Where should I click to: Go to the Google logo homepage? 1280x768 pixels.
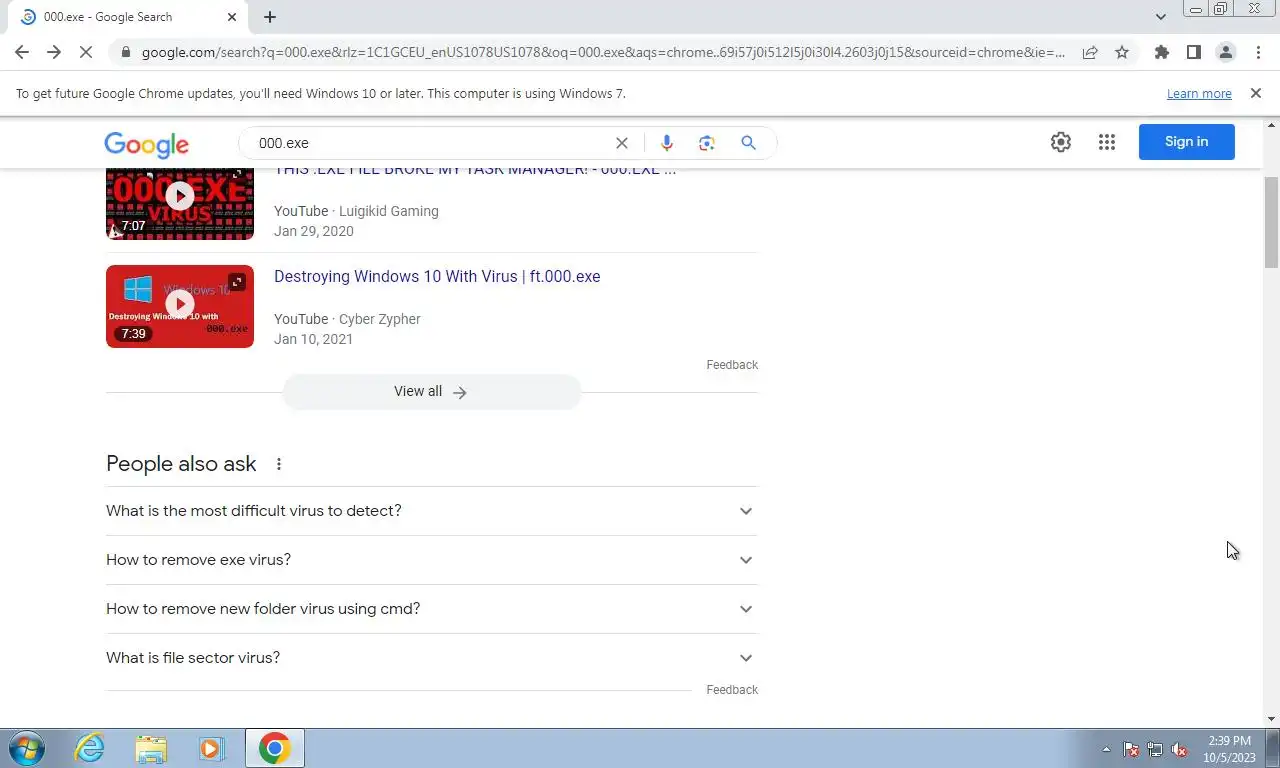point(146,144)
